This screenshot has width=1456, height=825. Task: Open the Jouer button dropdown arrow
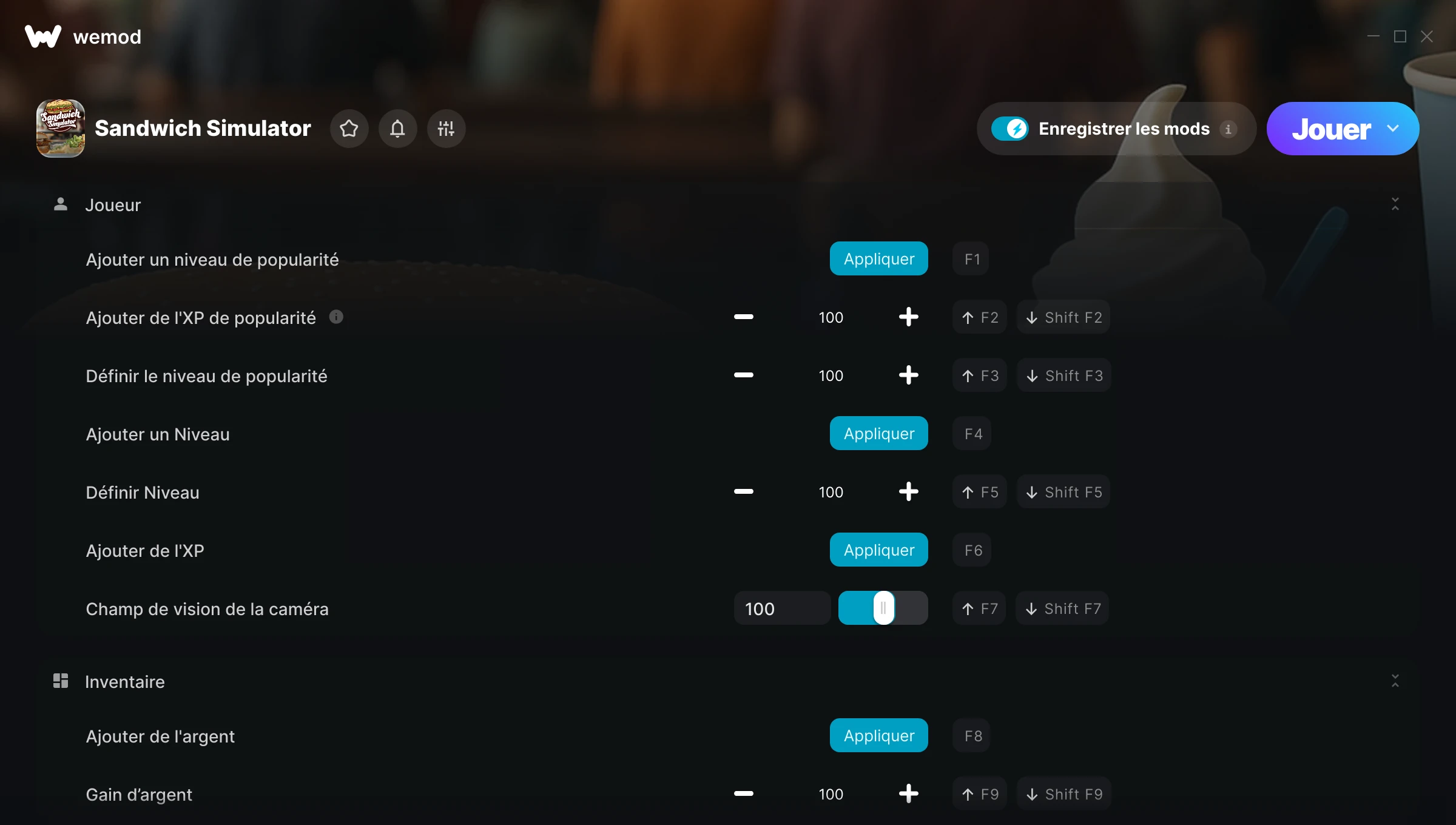point(1393,129)
